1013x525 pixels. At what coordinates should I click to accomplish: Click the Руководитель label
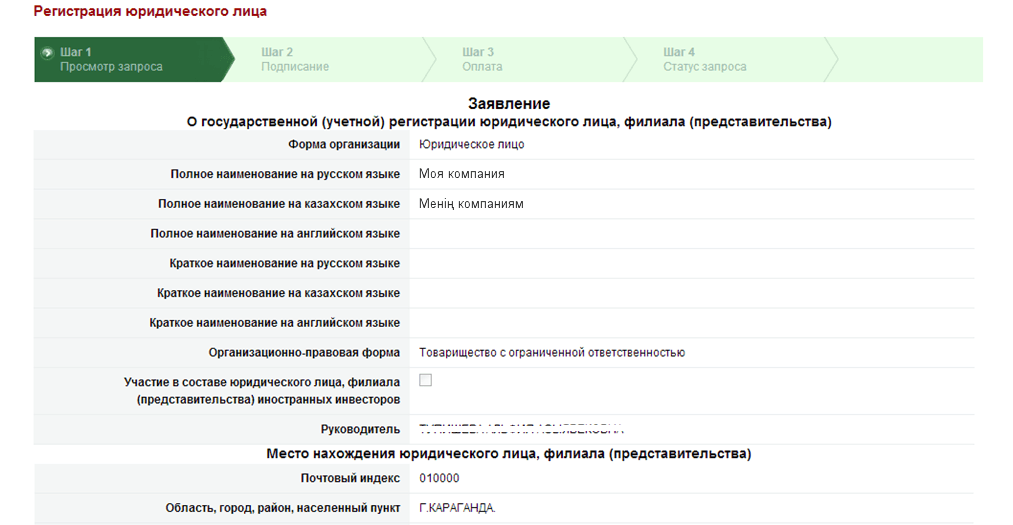(360, 429)
